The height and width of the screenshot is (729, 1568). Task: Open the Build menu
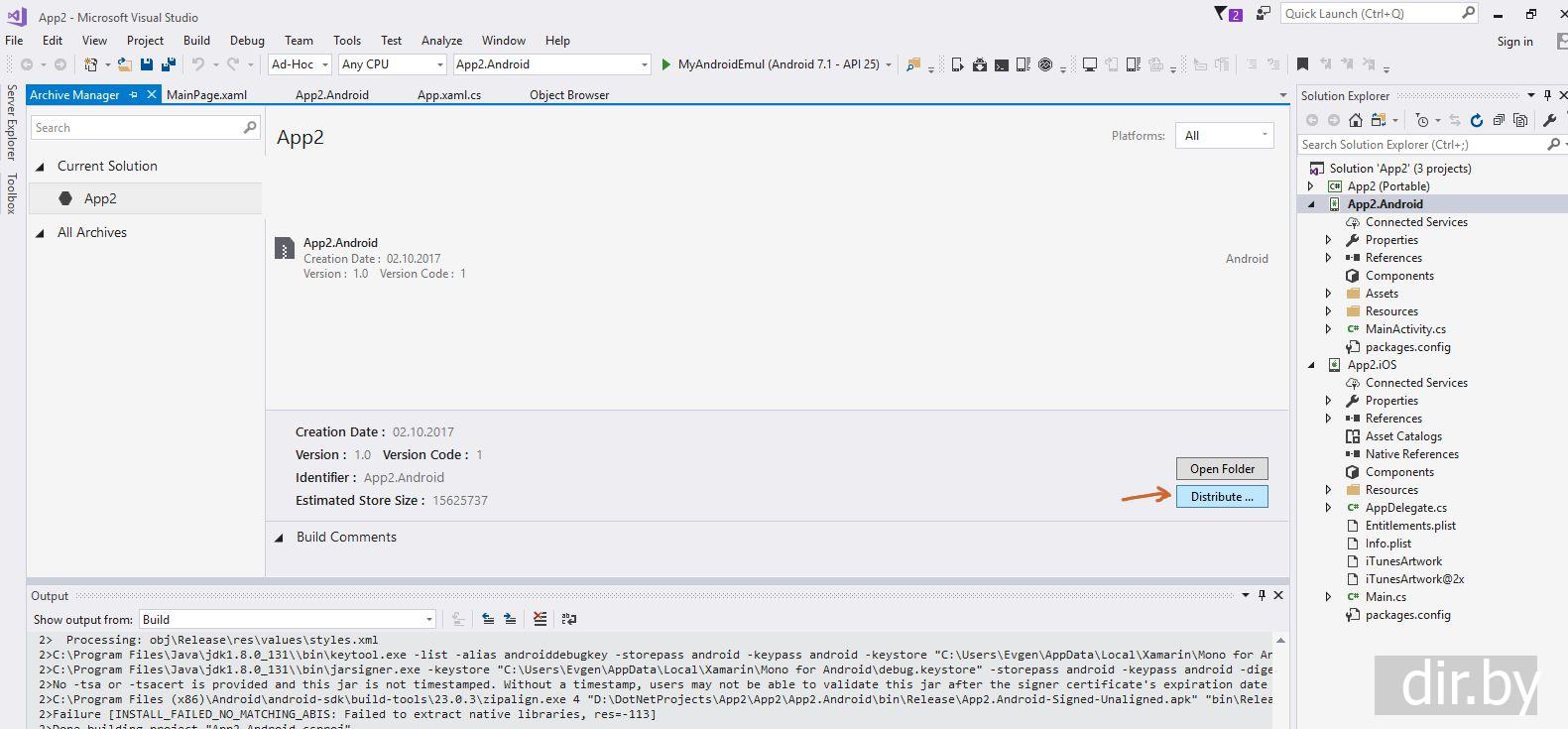pos(196,41)
